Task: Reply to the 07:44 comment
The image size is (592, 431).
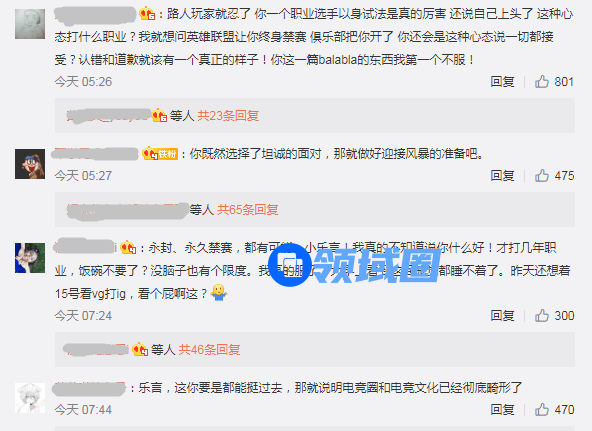Action: coord(502,409)
